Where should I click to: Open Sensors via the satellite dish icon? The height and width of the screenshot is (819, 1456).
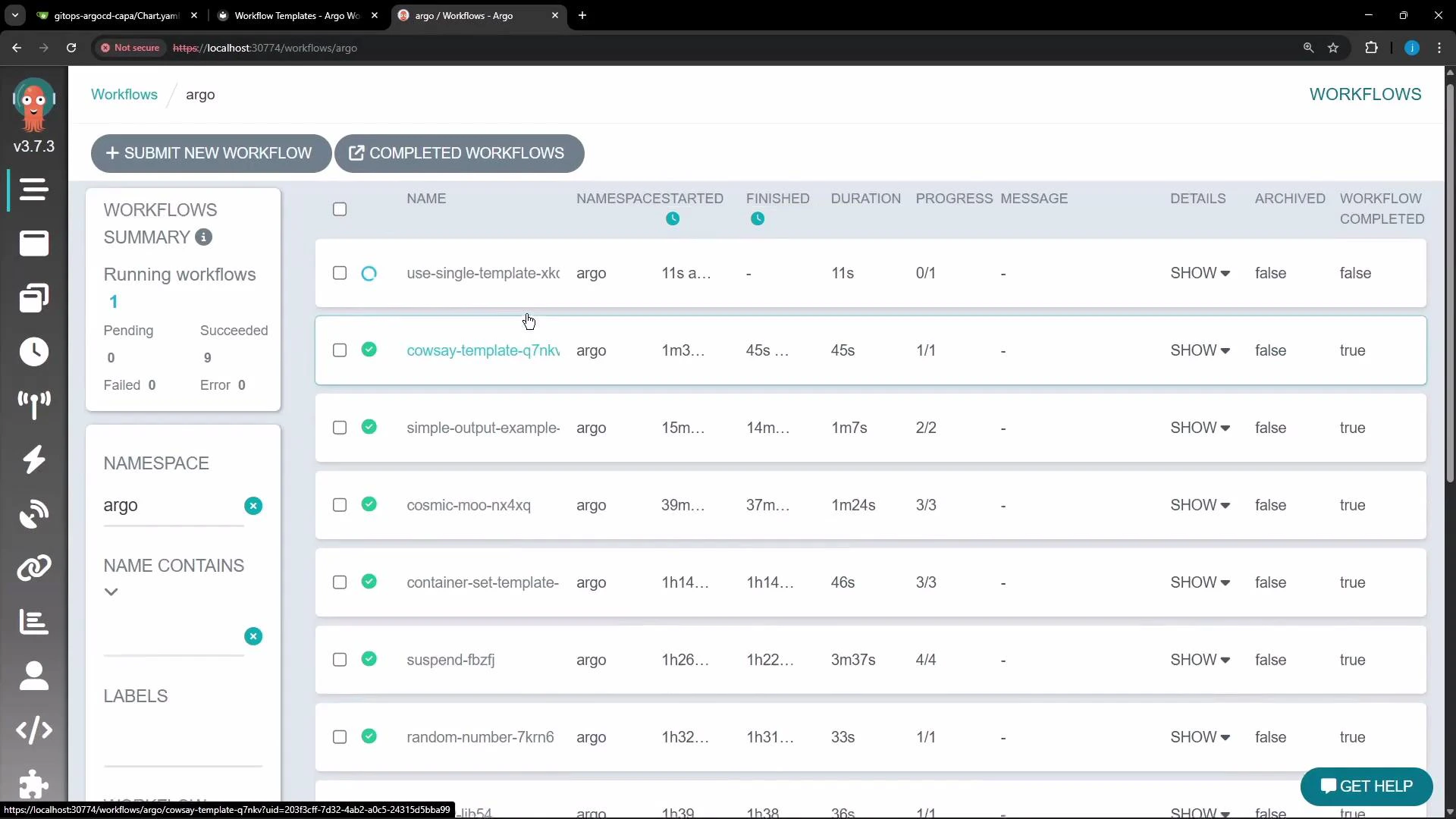pos(33,514)
